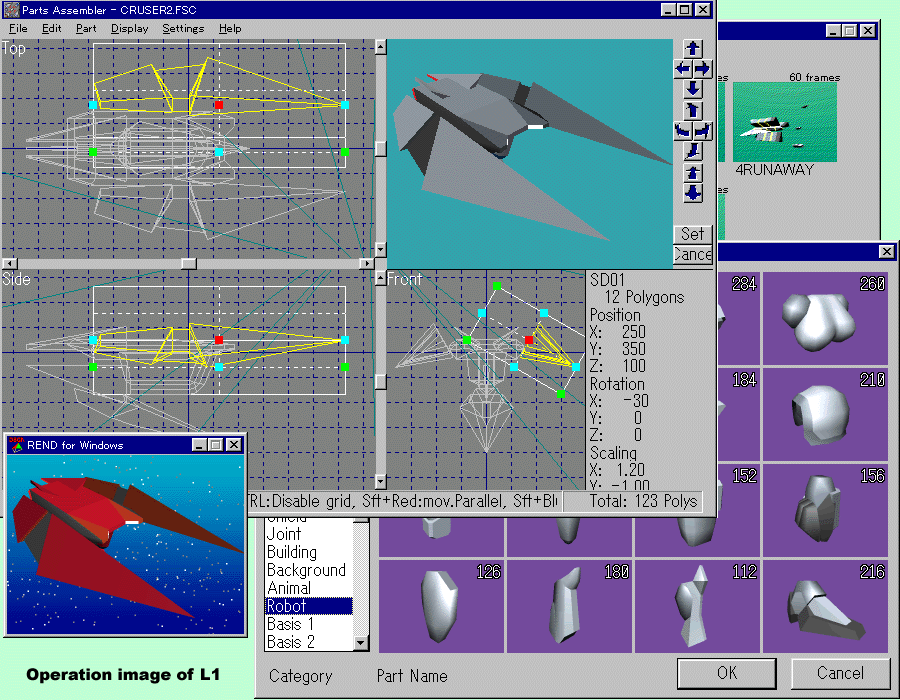Open the File menu

click(x=18, y=29)
